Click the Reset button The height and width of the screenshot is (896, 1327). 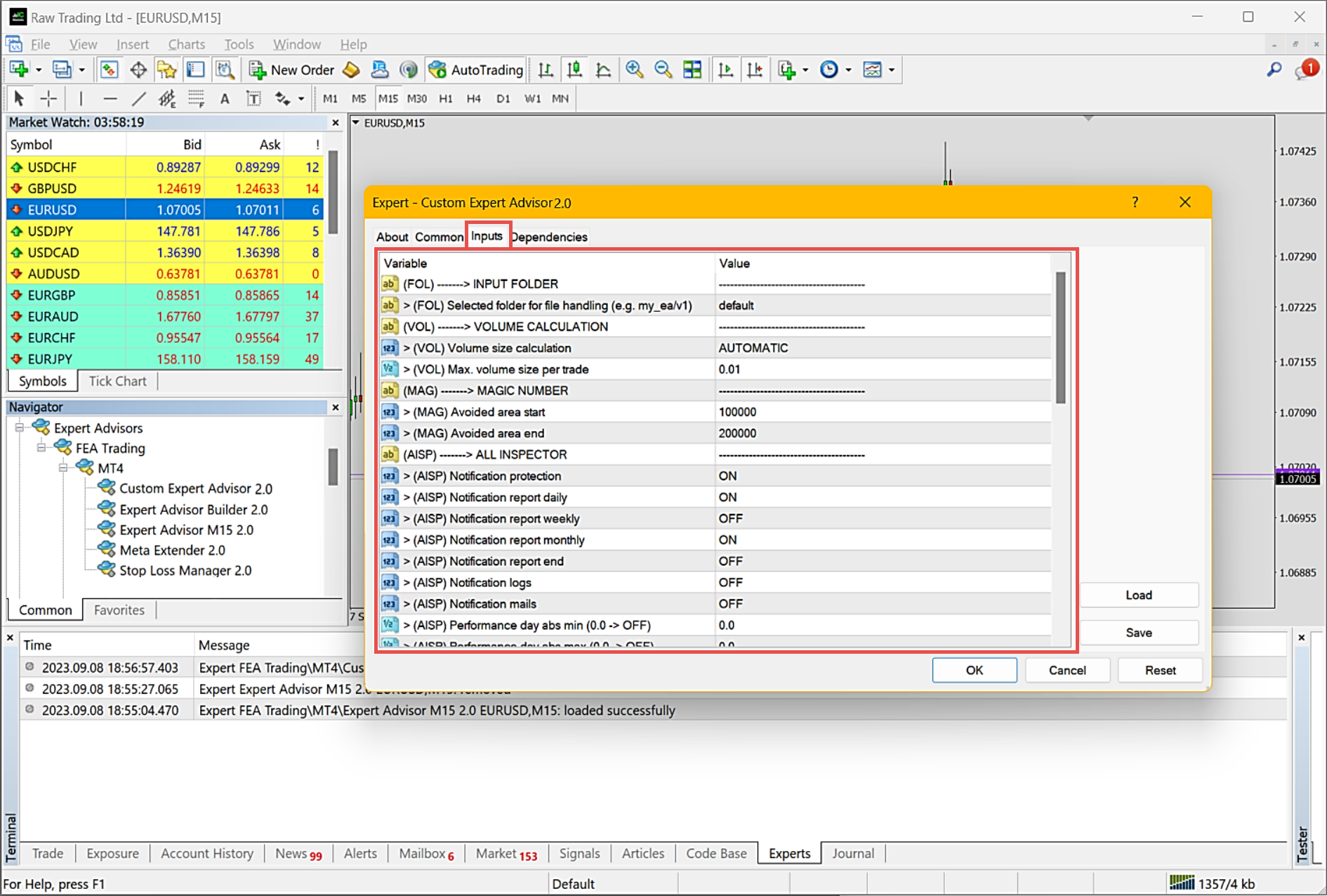(1160, 670)
